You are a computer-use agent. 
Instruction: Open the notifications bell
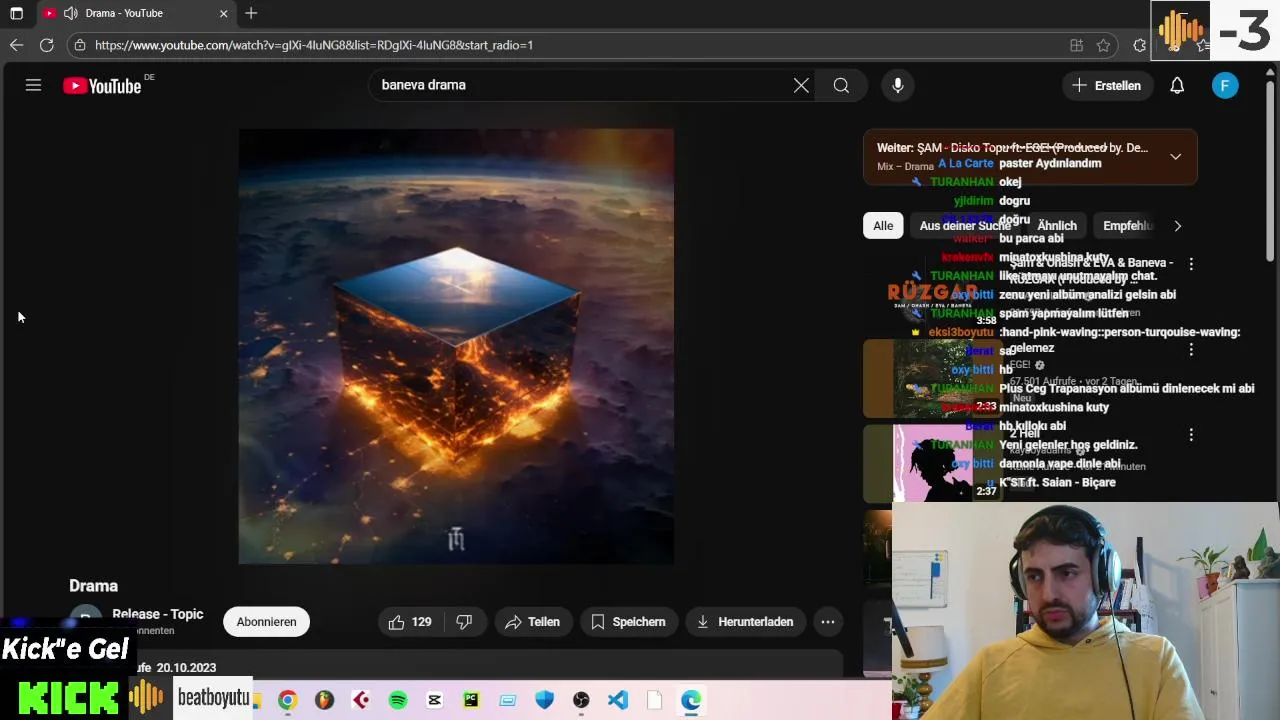click(1177, 86)
